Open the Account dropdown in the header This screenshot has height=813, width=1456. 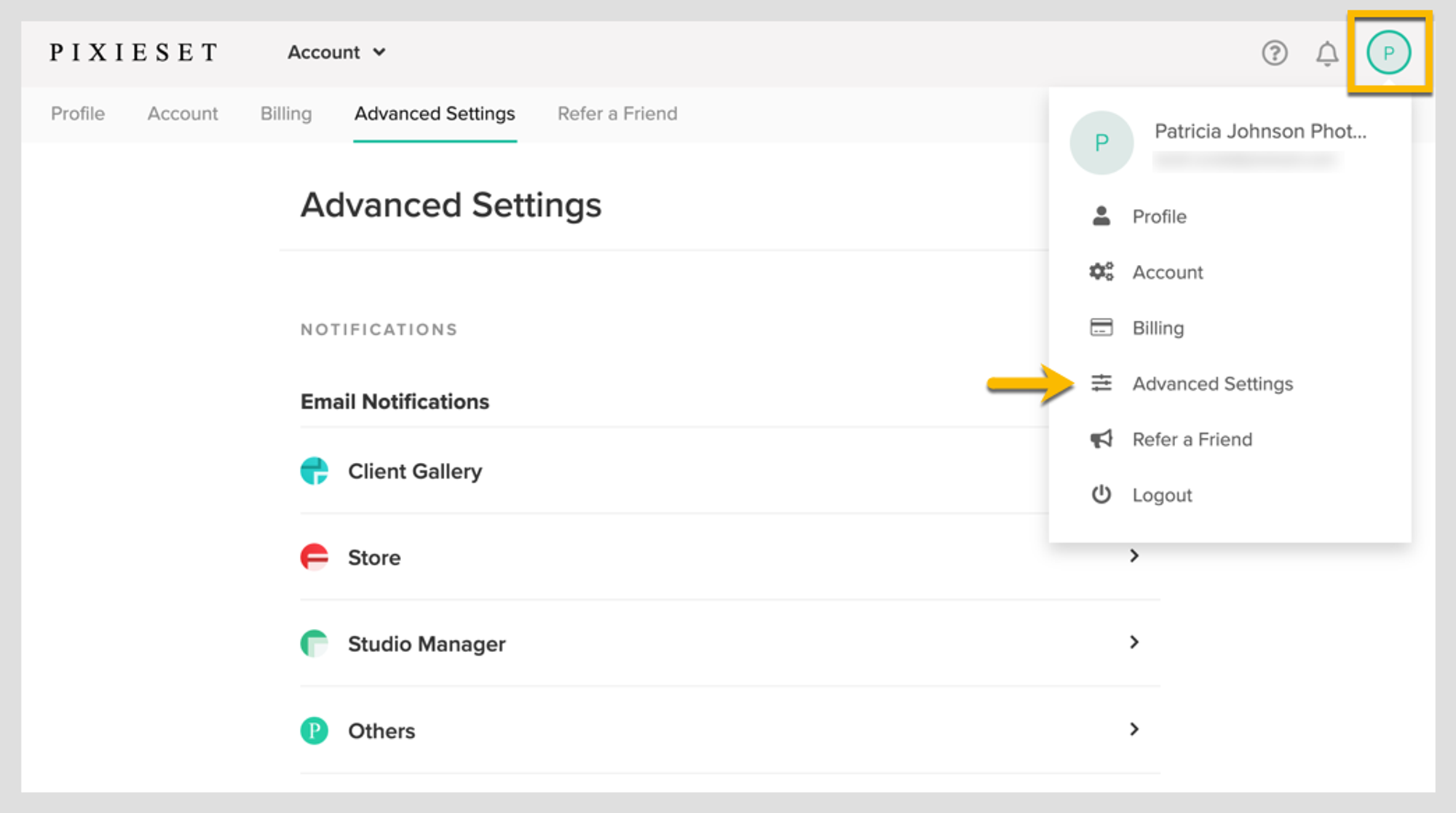click(x=336, y=52)
